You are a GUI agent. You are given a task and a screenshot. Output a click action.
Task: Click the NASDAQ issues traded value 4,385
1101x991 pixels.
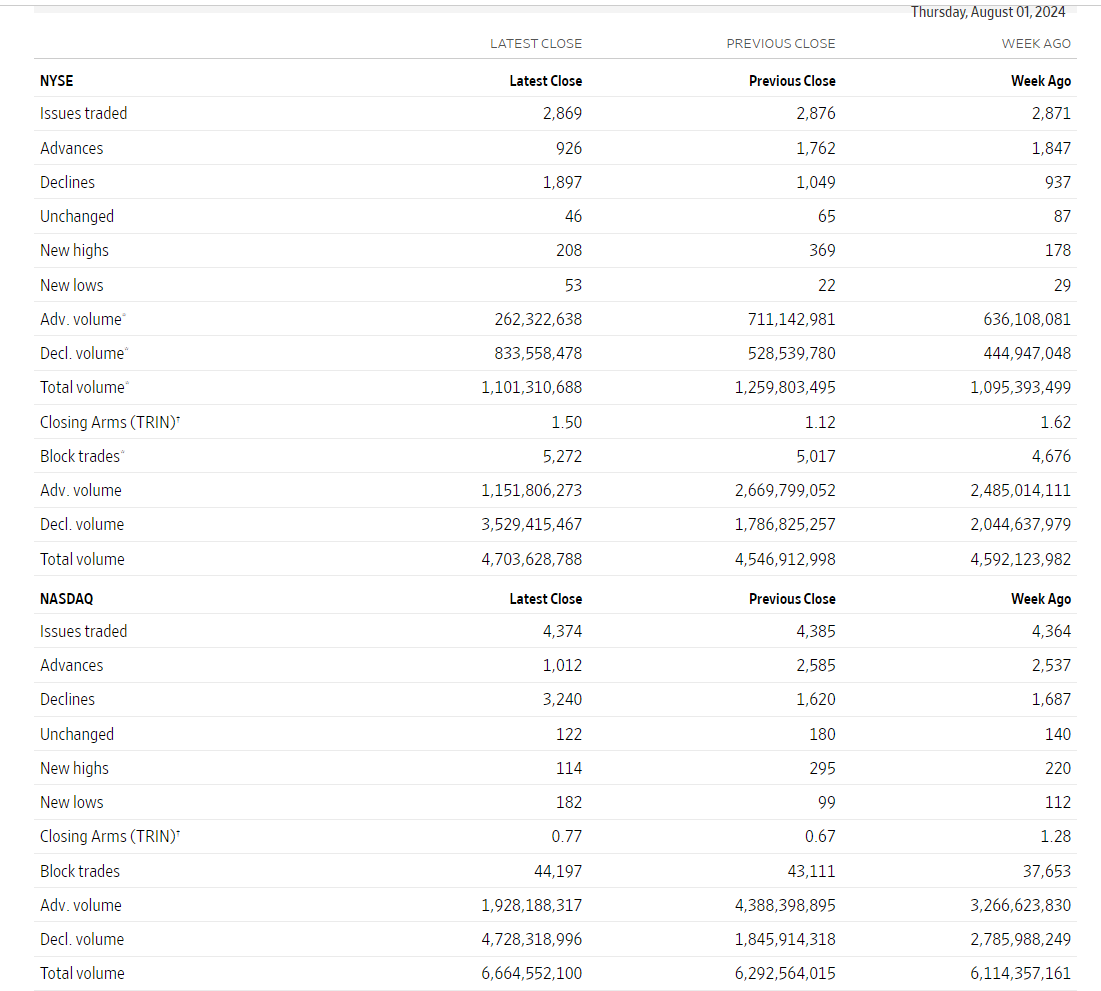pyautogui.click(x=816, y=631)
